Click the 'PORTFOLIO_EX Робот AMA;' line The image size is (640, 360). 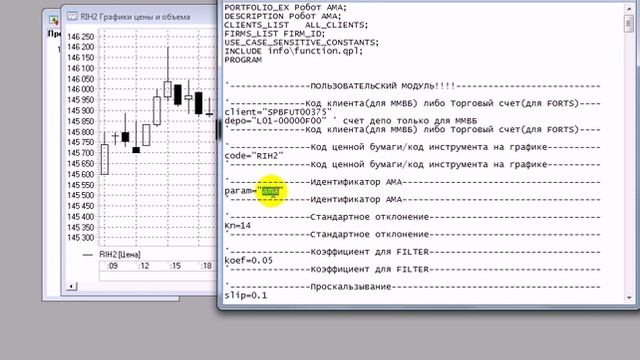coord(285,7)
